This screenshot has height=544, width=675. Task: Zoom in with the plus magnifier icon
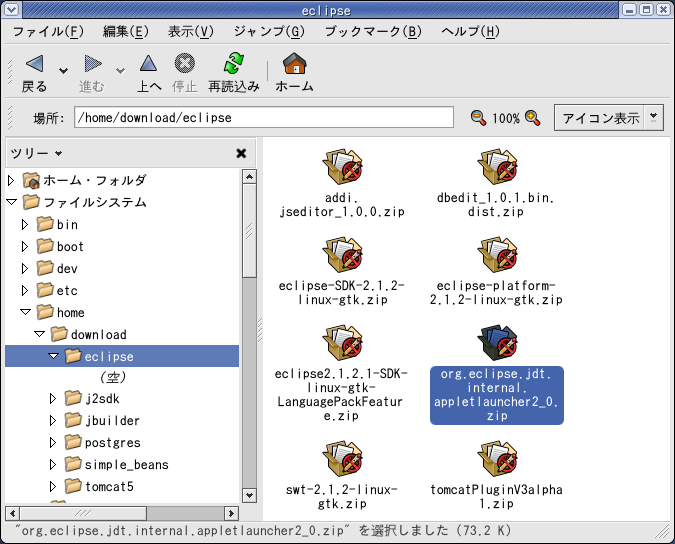tap(533, 117)
